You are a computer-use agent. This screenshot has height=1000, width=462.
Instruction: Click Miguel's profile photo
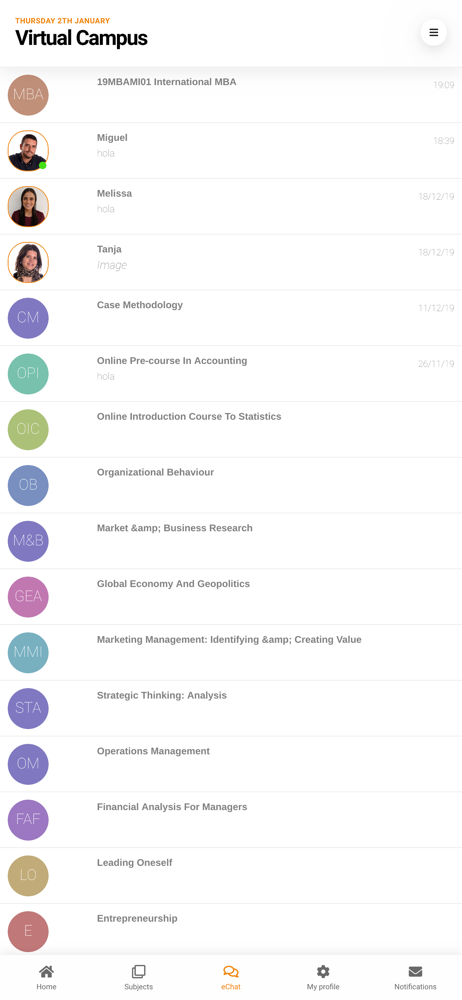[28, 151]
